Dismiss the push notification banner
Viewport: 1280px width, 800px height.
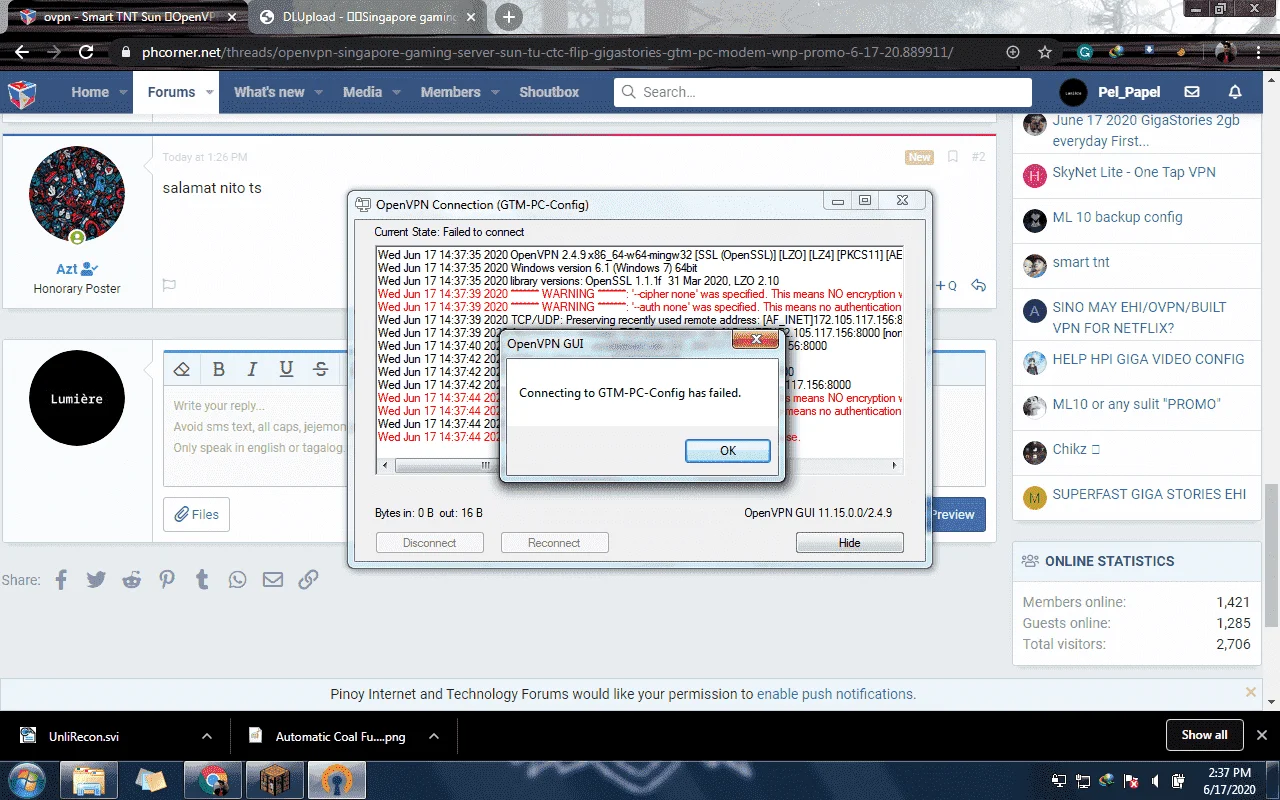(x=1251, y=692)
